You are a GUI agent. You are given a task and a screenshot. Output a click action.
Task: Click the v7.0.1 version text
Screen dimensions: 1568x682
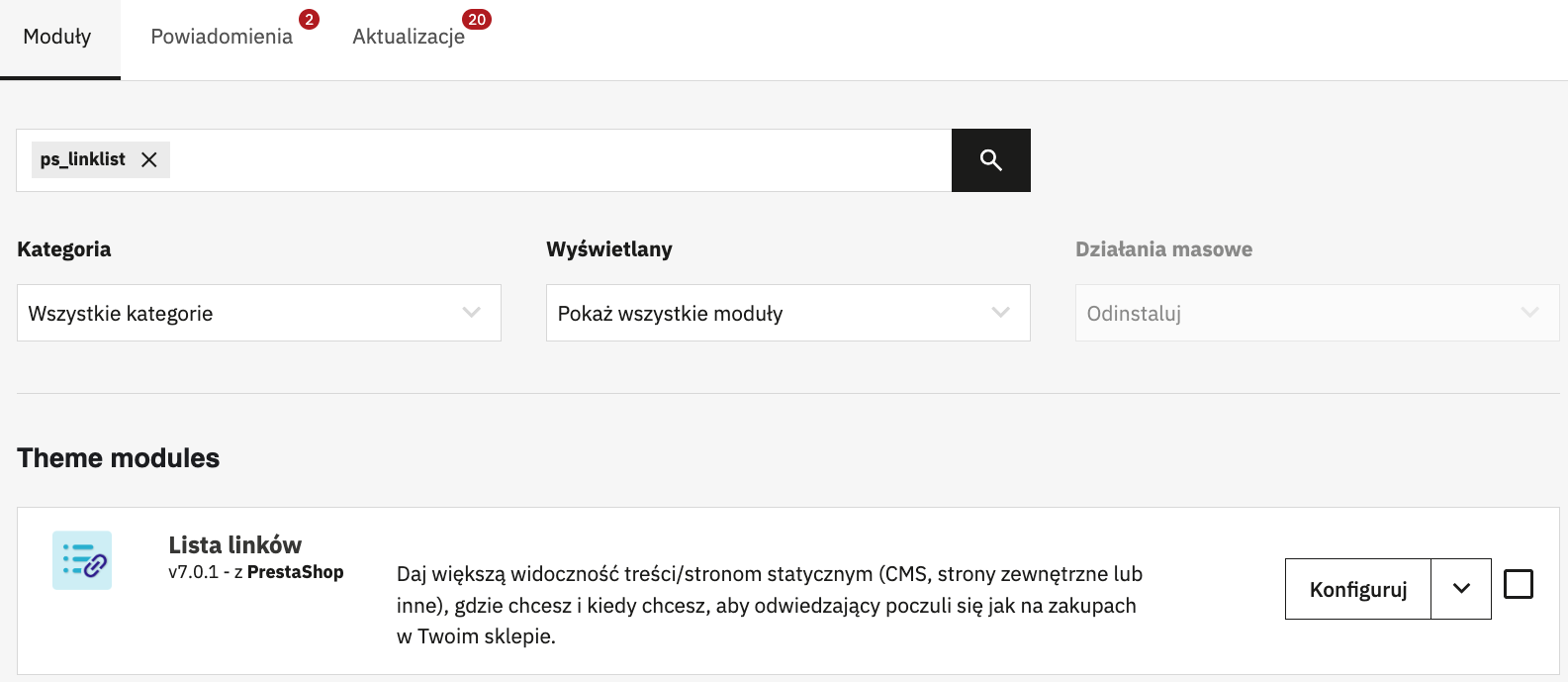pyautogui.click(x=194, y=572)
